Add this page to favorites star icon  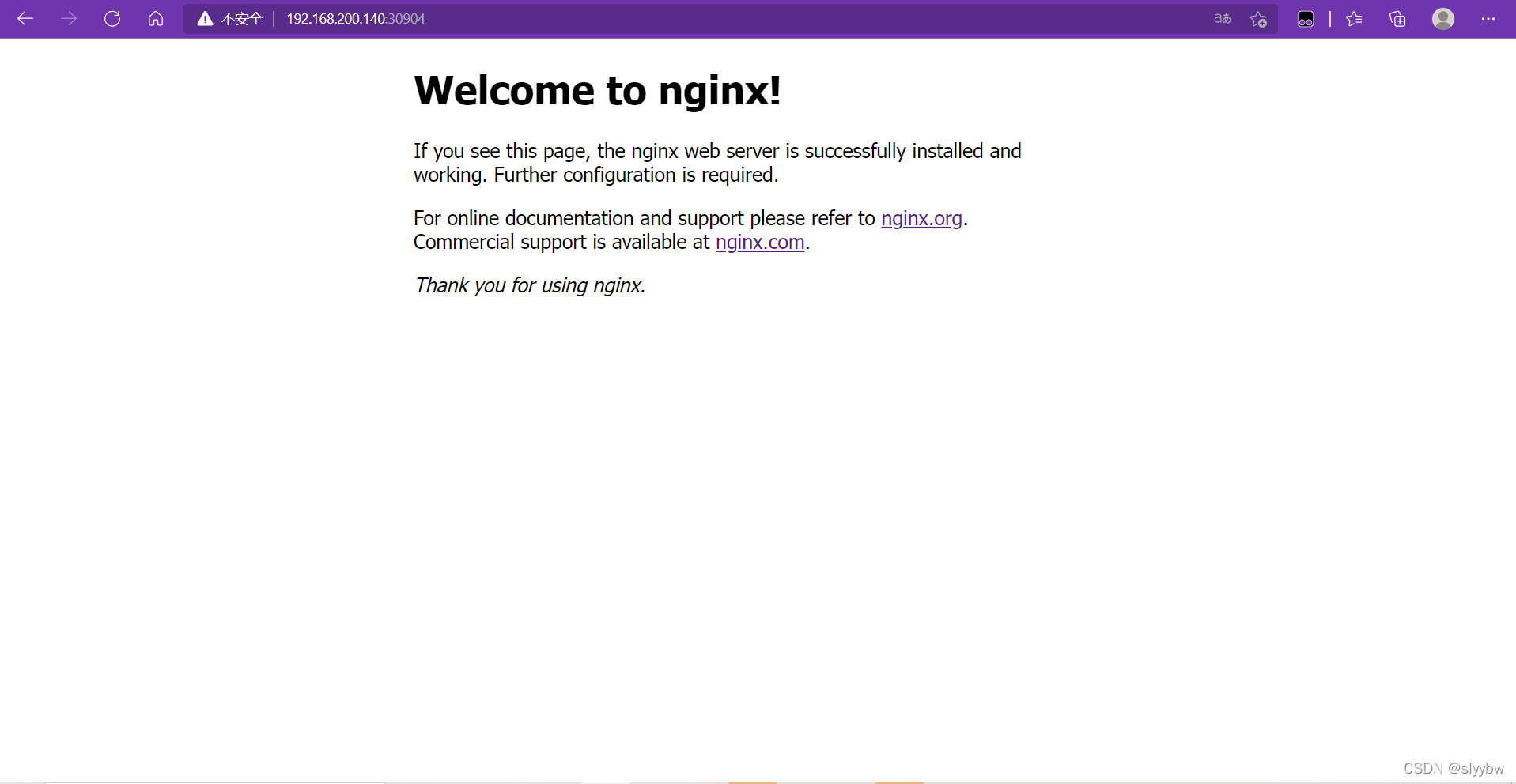coord(1258,19)
